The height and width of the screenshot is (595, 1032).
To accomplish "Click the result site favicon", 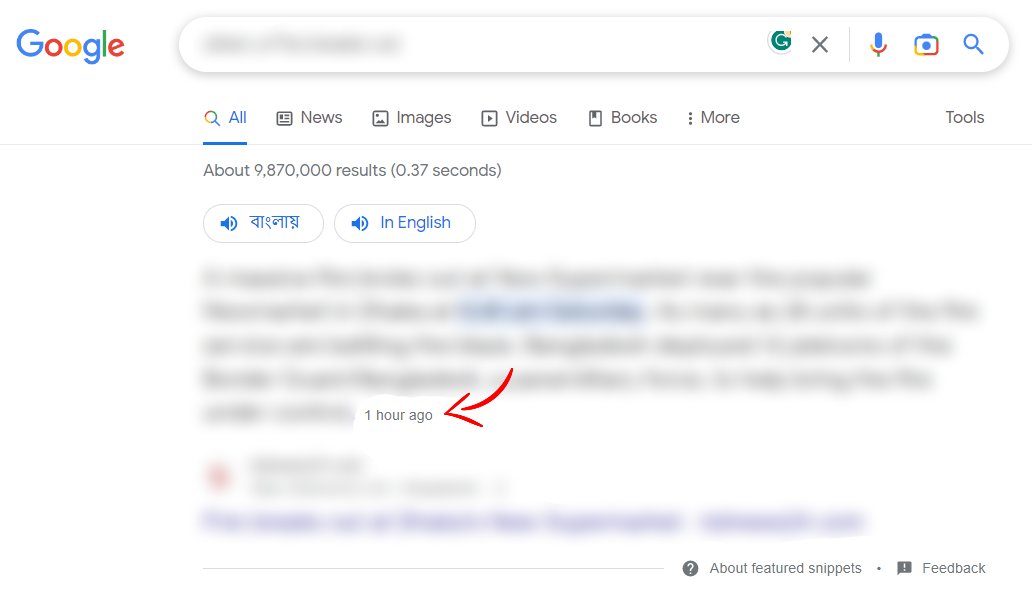I will (x=219, y=477).
